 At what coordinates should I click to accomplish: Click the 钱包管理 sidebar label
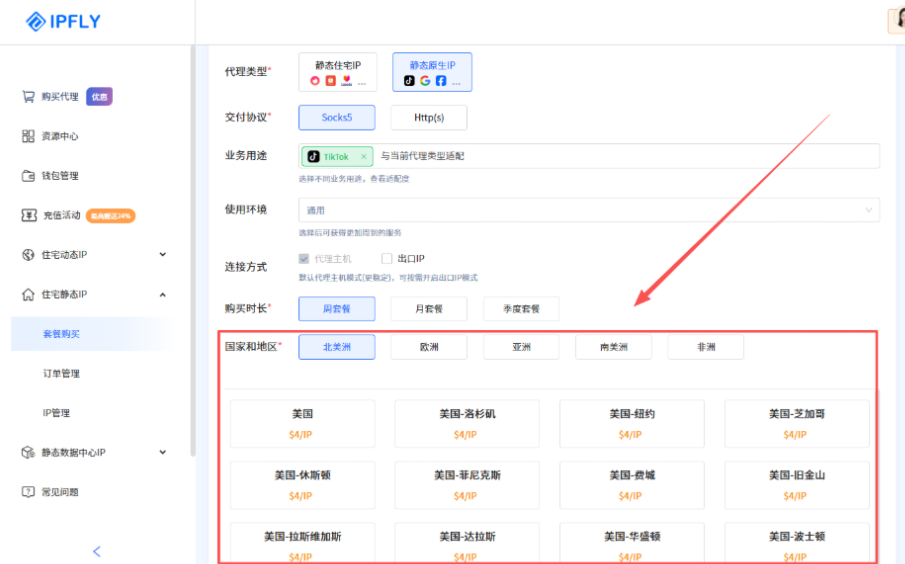(x=60, y=175)
